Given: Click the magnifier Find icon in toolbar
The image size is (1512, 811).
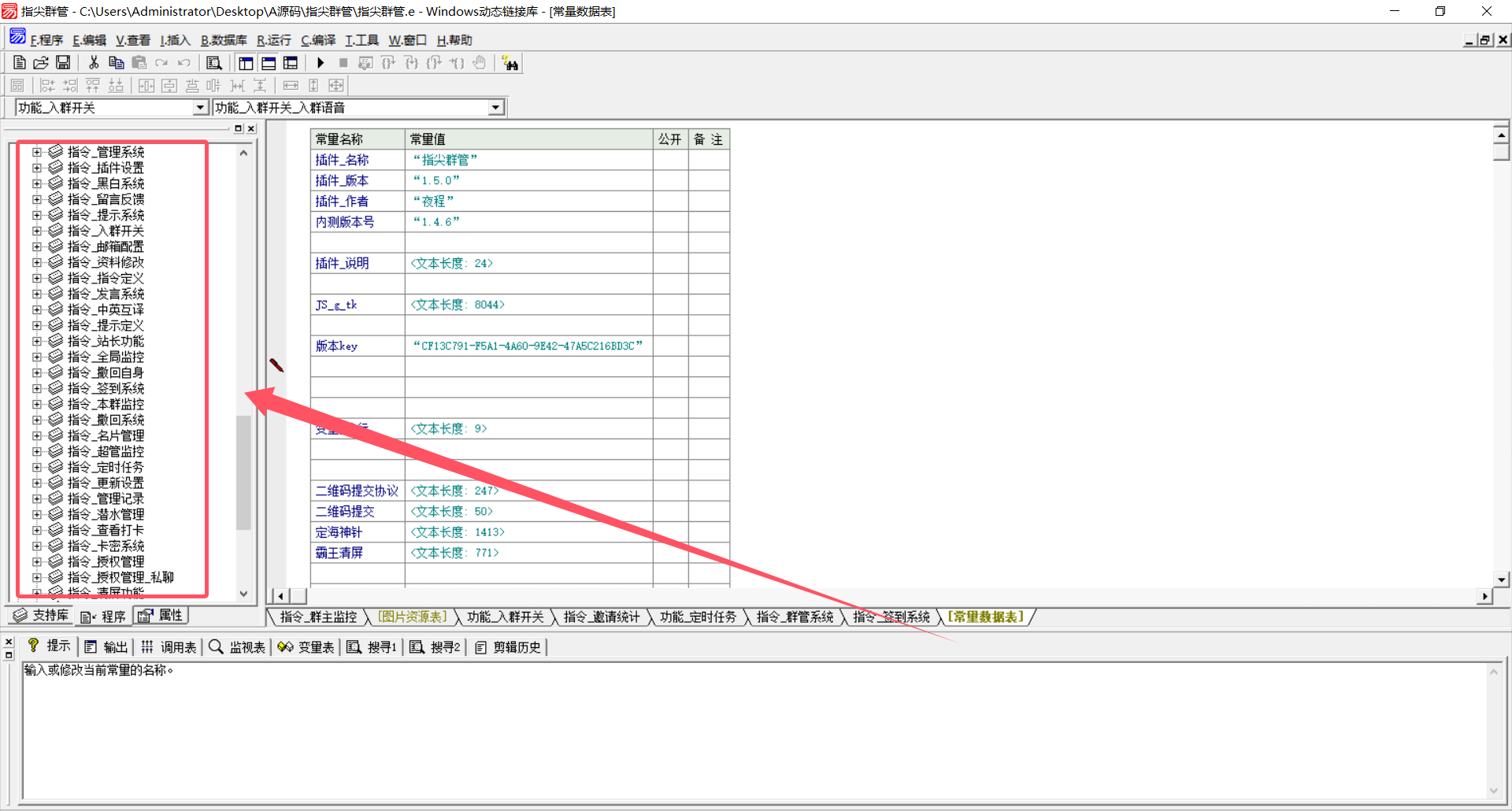Looking at the screenshot, I should point(213,63).
